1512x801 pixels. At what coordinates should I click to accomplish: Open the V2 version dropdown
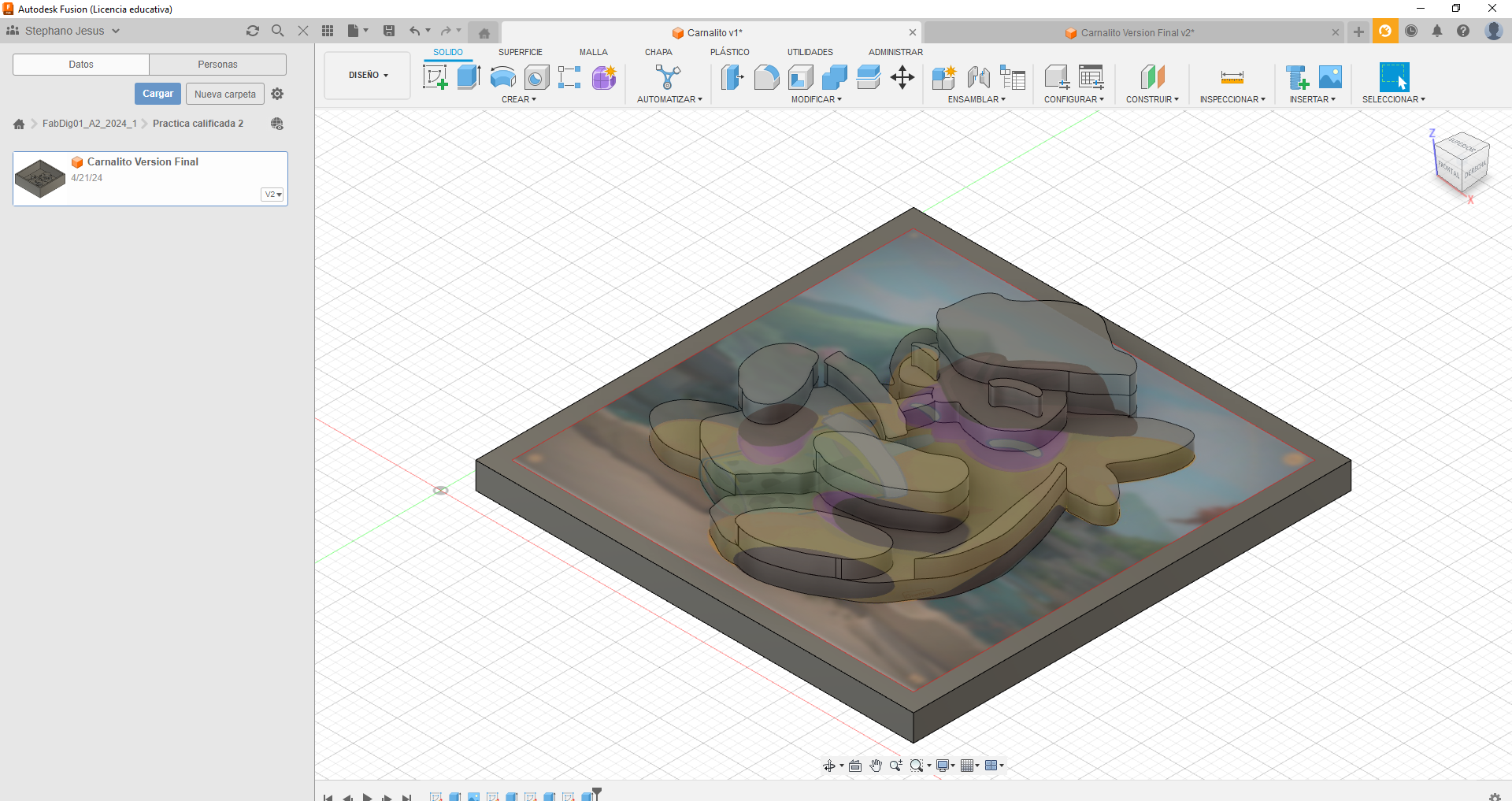click(x=272, y=195)
